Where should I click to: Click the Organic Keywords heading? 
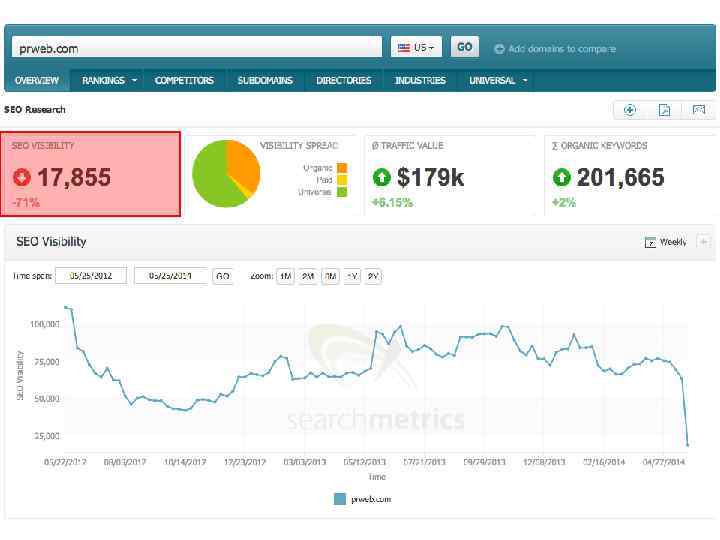pos(600,146)
